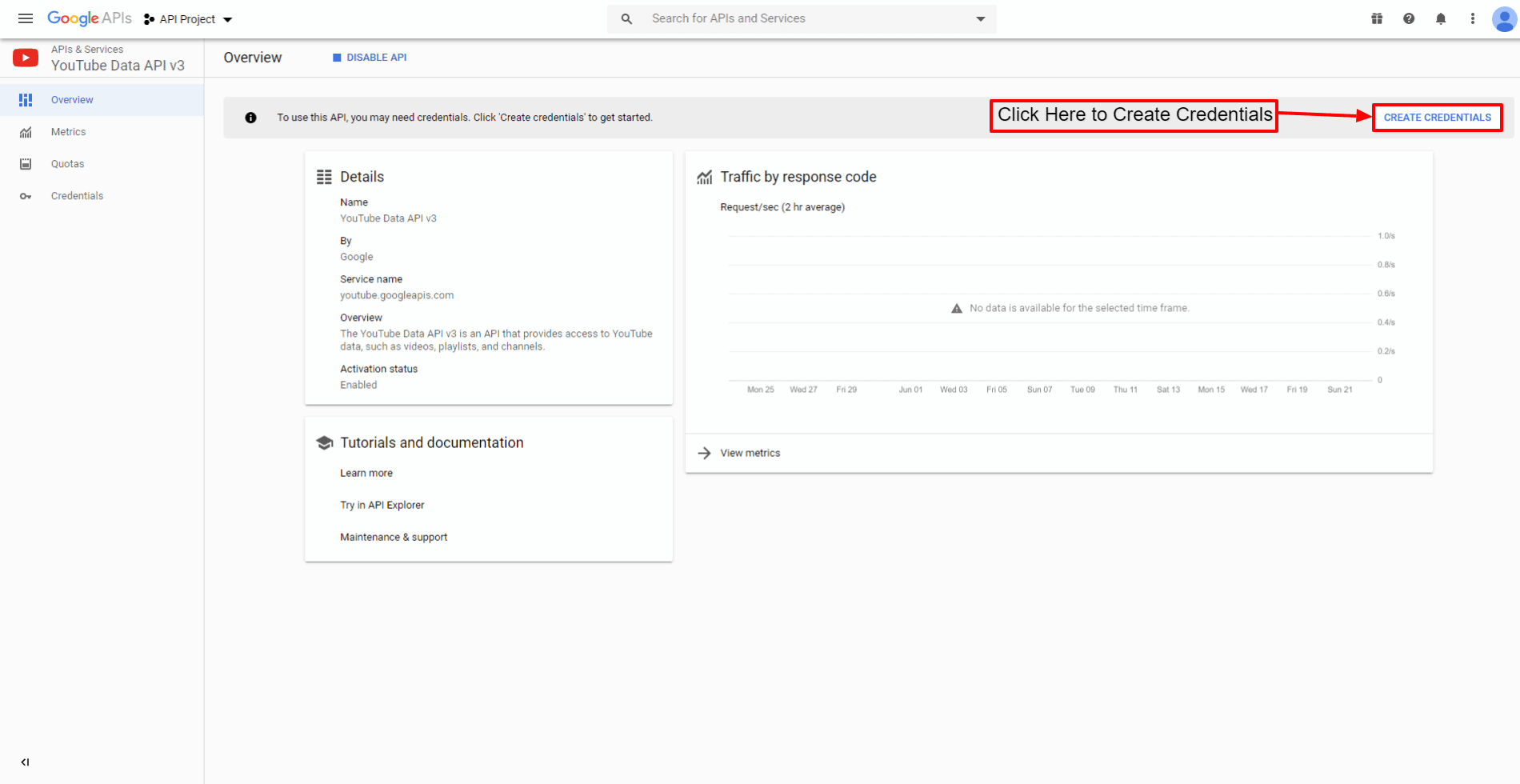Click the CREATE CREDENTIALS button
The width and height of the screenshot is (1520, 784).
coord(1438,118)
